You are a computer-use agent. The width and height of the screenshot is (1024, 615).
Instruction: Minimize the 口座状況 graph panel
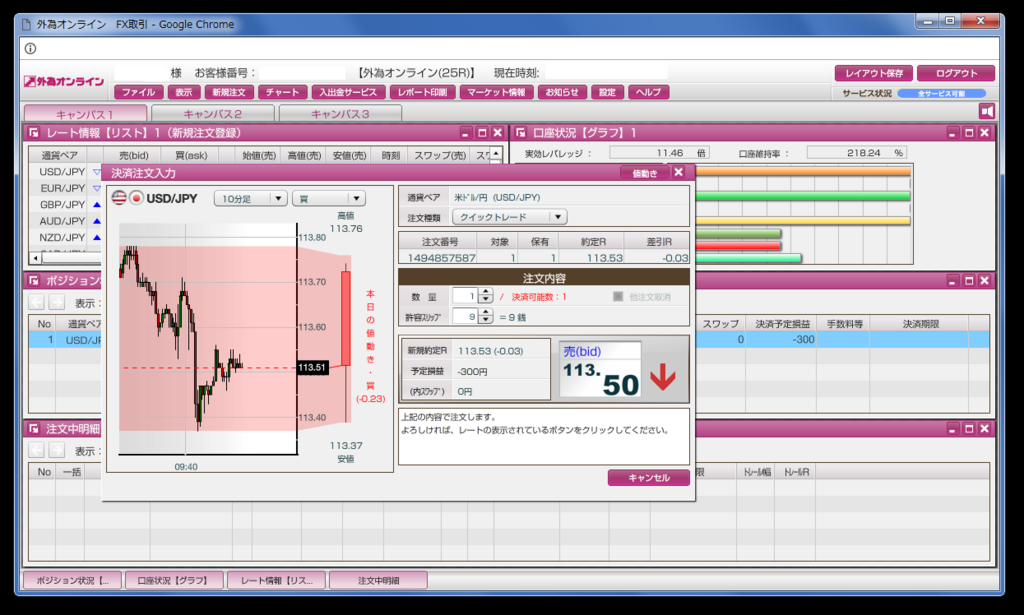952,133
